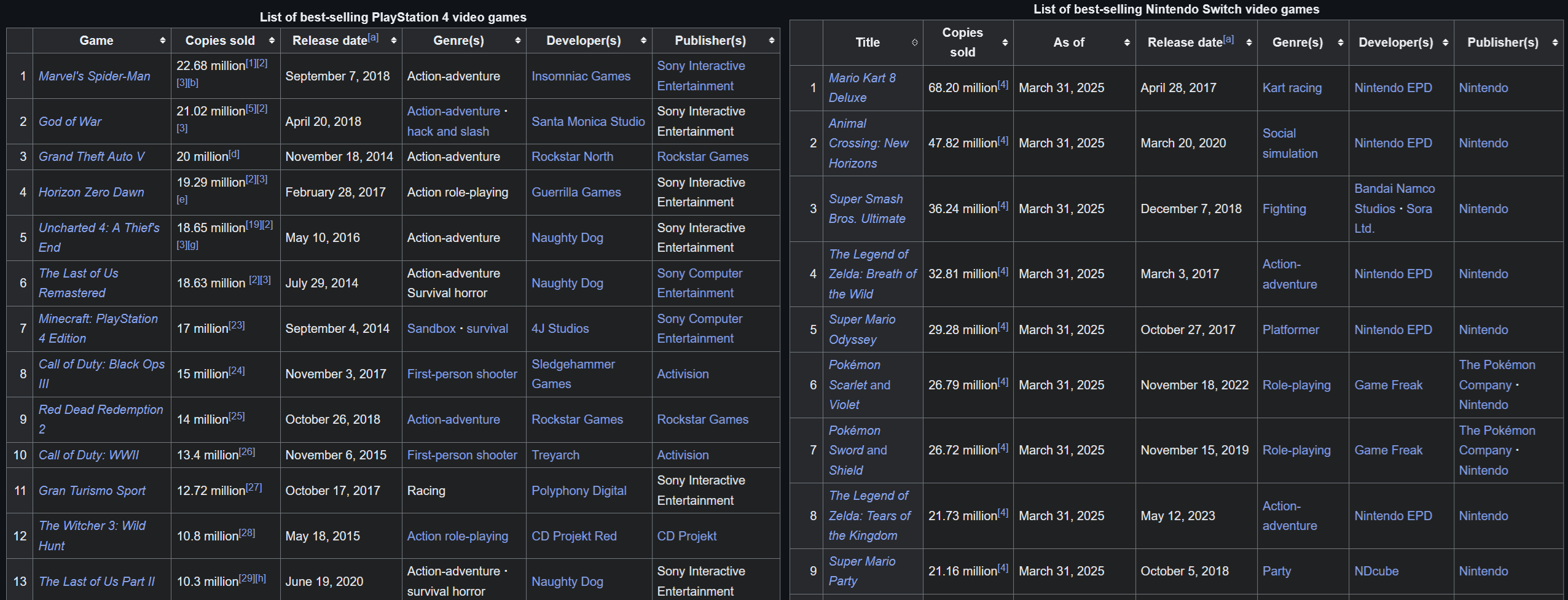Open citation [26] next to 13.4 million
The height and width of the screenshot is (600, 1568).
(x=247, y=452)
